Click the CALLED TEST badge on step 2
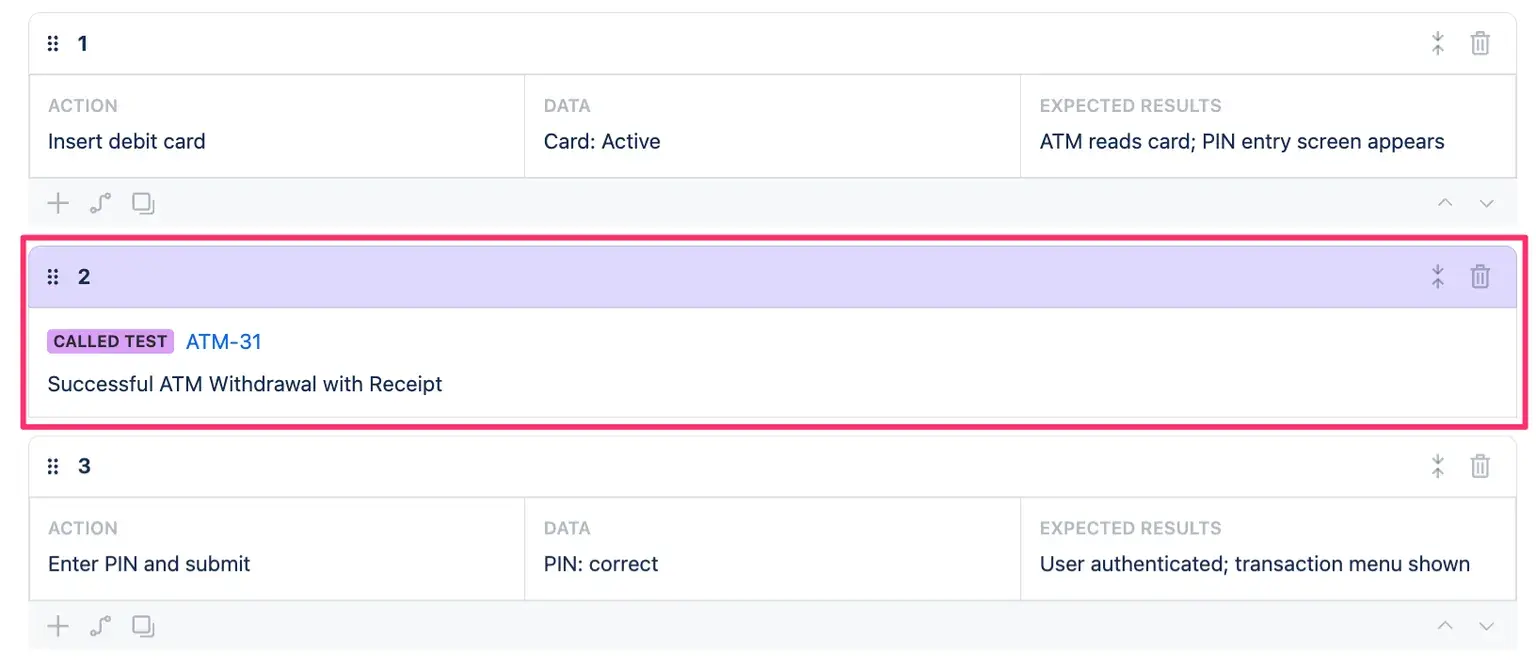The image size is (1536, 666). point(110,341)
